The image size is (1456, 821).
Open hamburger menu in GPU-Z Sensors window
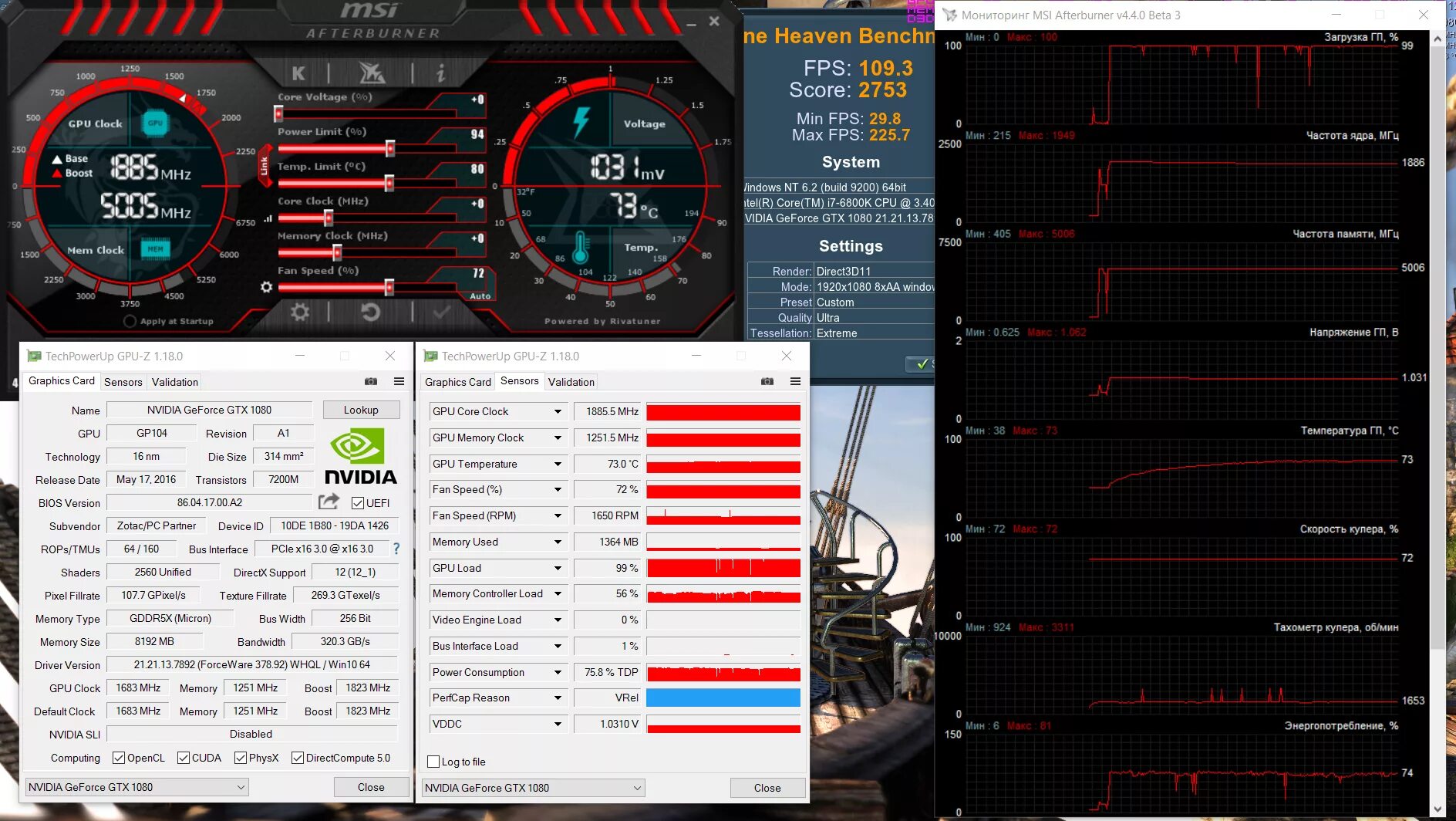[795, 381]
